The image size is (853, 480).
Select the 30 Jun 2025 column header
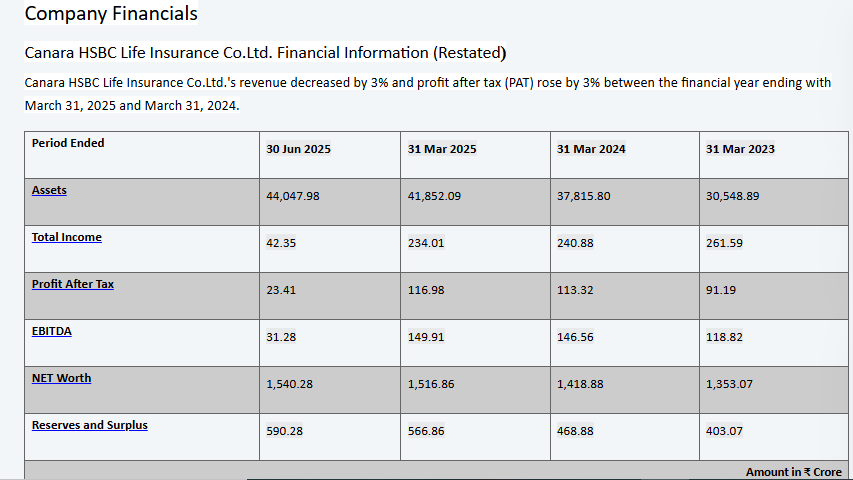[298, 149]
